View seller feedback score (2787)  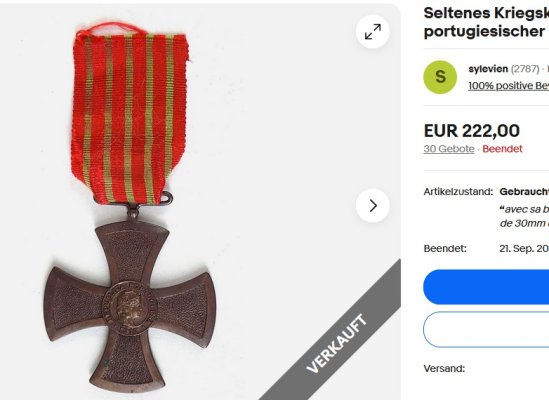525,69
